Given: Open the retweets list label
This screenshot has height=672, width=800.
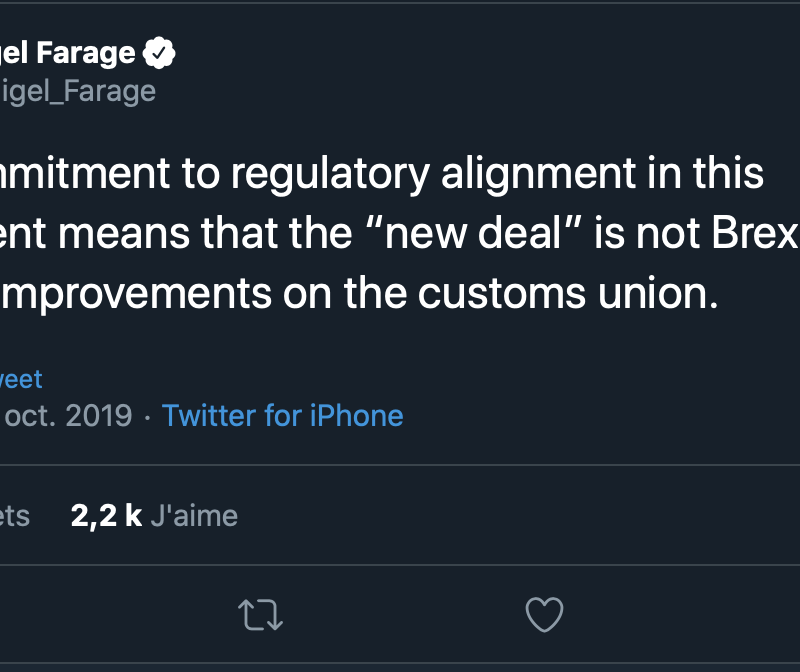Looking at the screenshot, I should click(x=15, y=515).
